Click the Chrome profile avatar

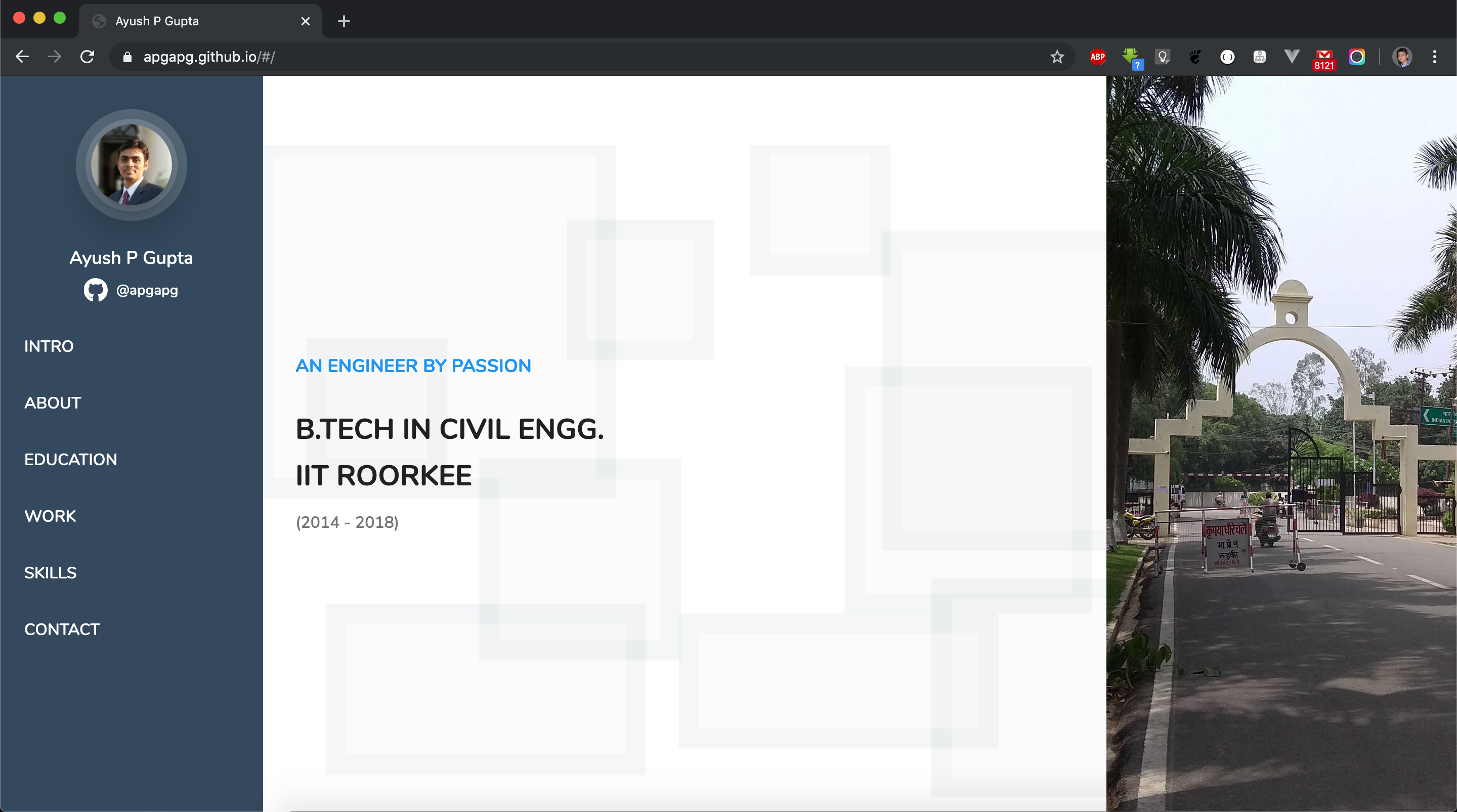(1401, 57)
